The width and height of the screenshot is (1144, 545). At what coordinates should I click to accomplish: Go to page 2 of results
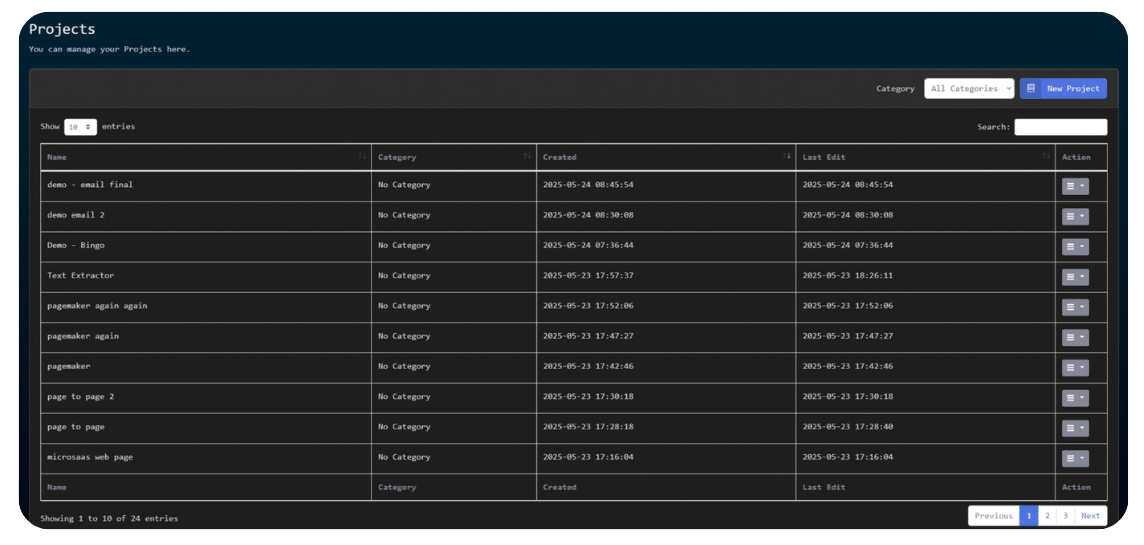point(1047,516)
